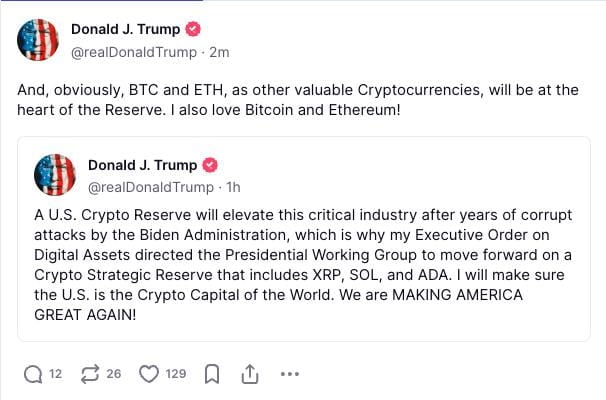Like the post with the heart icon
This screenshot has height=400, width=606.
coord(149,374)
